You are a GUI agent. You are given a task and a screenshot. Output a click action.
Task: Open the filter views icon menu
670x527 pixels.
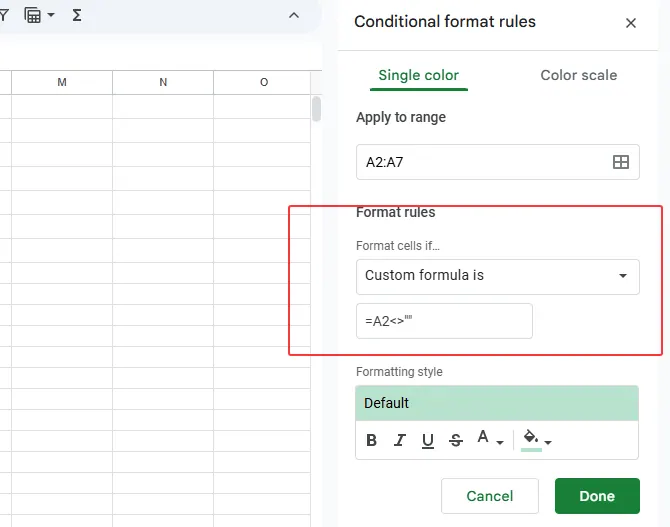[39, 16]
